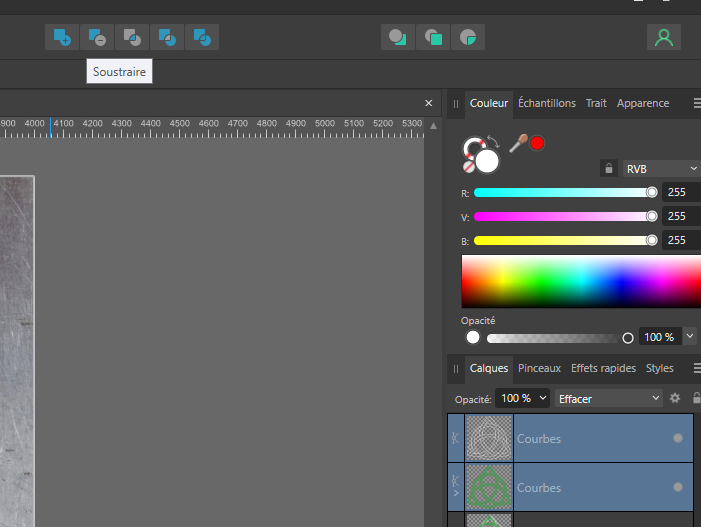Expand the second Courbes layer group
701x527 pixels.
(456, 494)
